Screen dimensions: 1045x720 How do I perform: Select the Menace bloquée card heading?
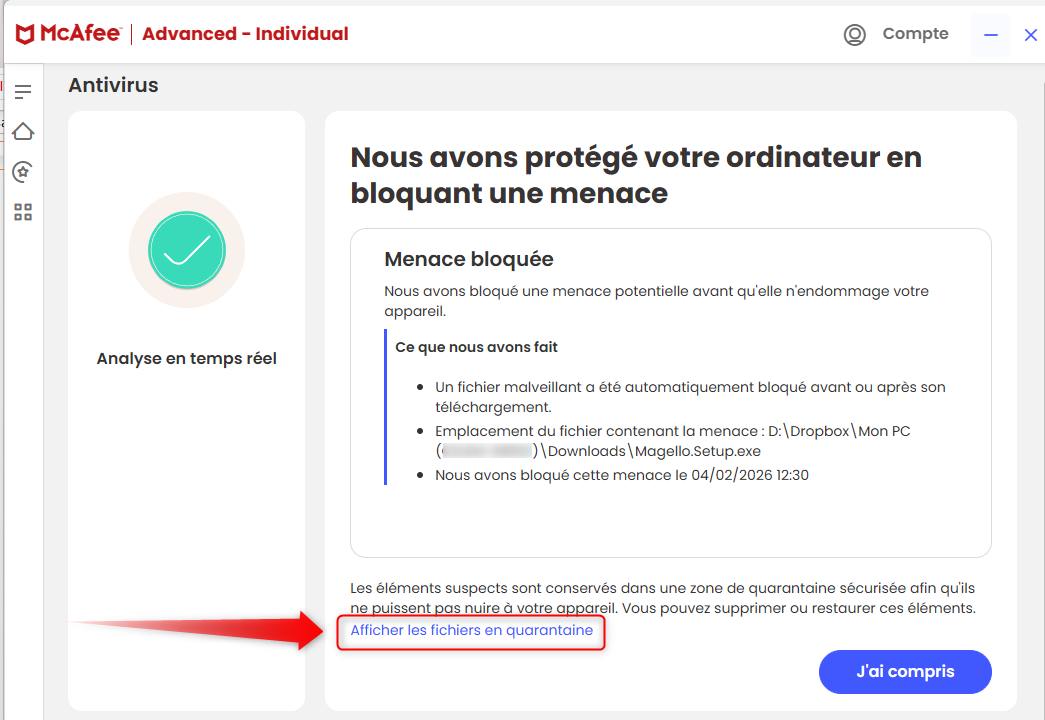[468, 258]
